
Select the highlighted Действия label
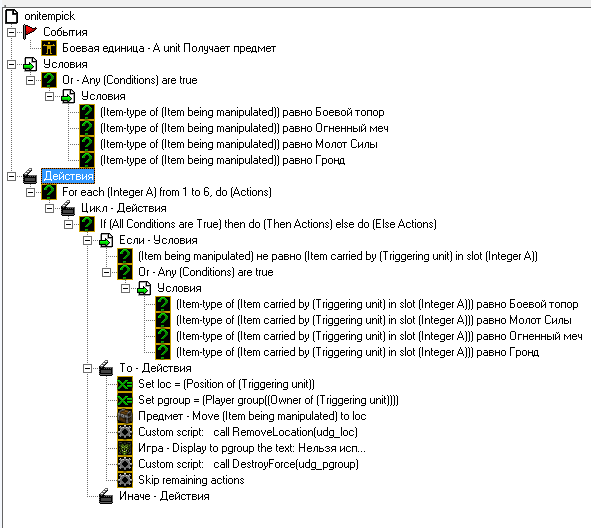(68, 176)
